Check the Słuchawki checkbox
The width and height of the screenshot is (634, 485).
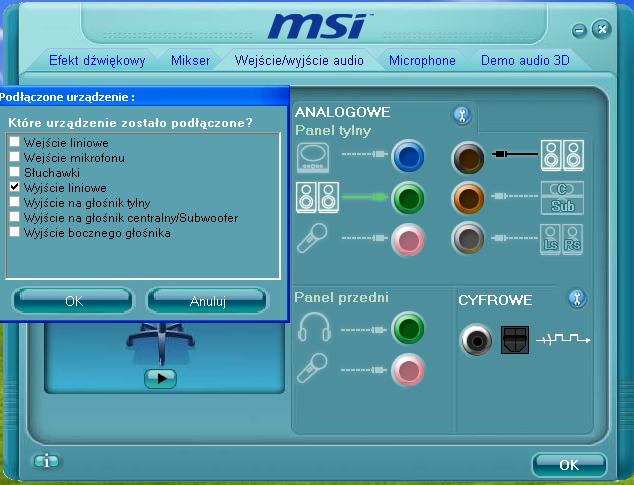tap(15, 172)
